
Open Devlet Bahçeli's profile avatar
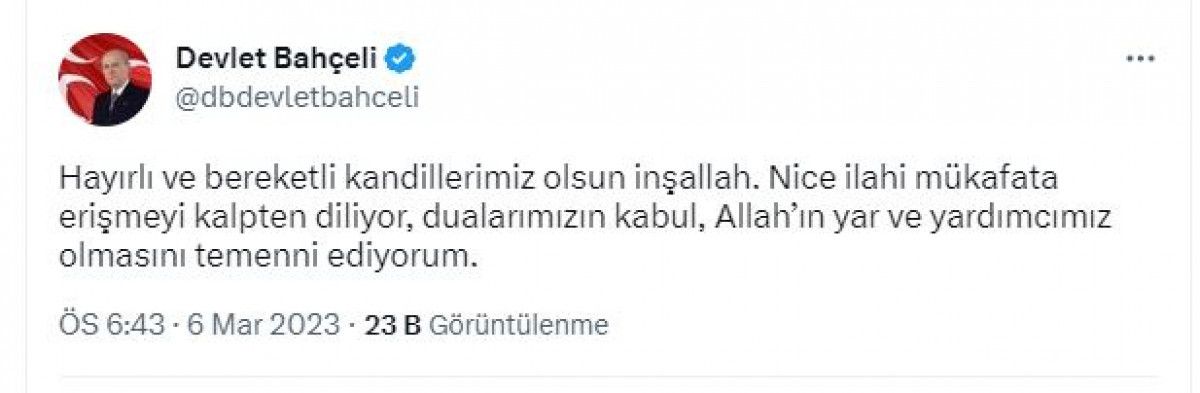coord(105,79)
